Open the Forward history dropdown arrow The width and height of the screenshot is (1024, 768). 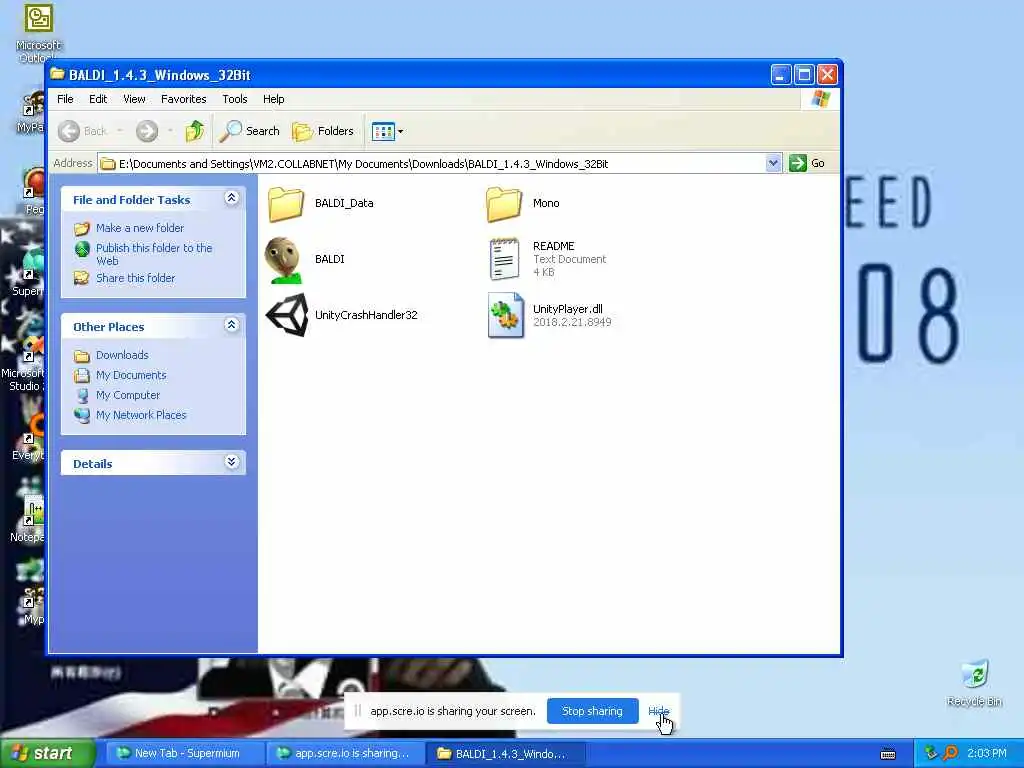(x=170, y=131)
